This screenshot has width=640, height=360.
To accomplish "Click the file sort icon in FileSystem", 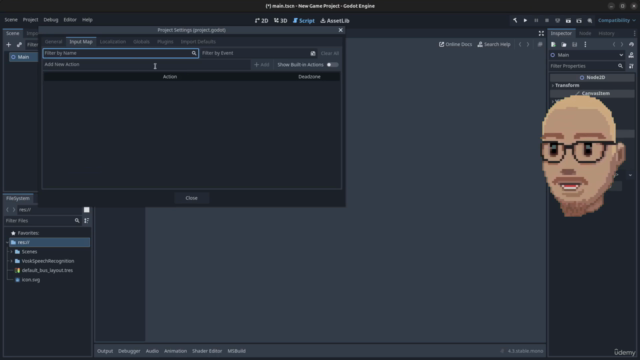I will click(87, 220).
